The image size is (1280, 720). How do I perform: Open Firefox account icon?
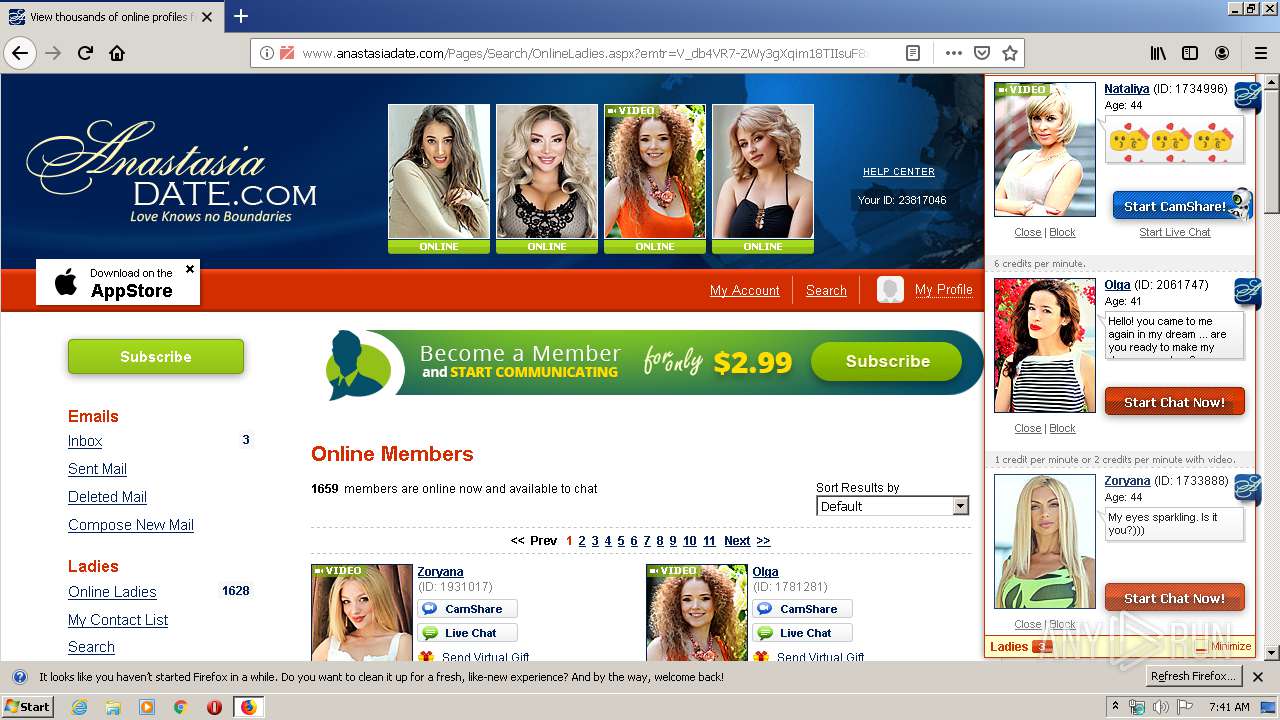(x=1222, y=53)
